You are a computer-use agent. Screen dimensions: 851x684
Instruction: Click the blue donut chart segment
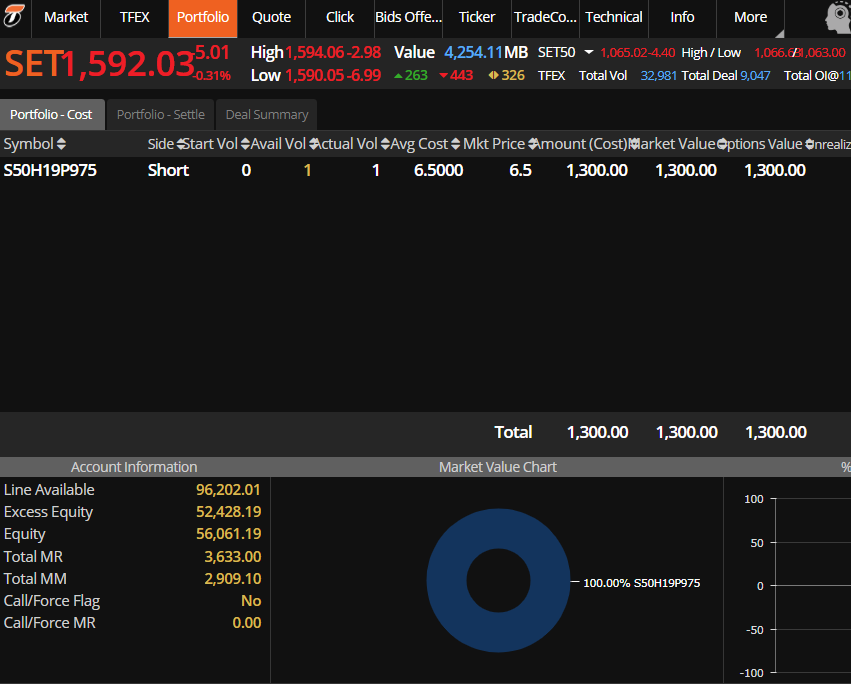click(448, 581)
